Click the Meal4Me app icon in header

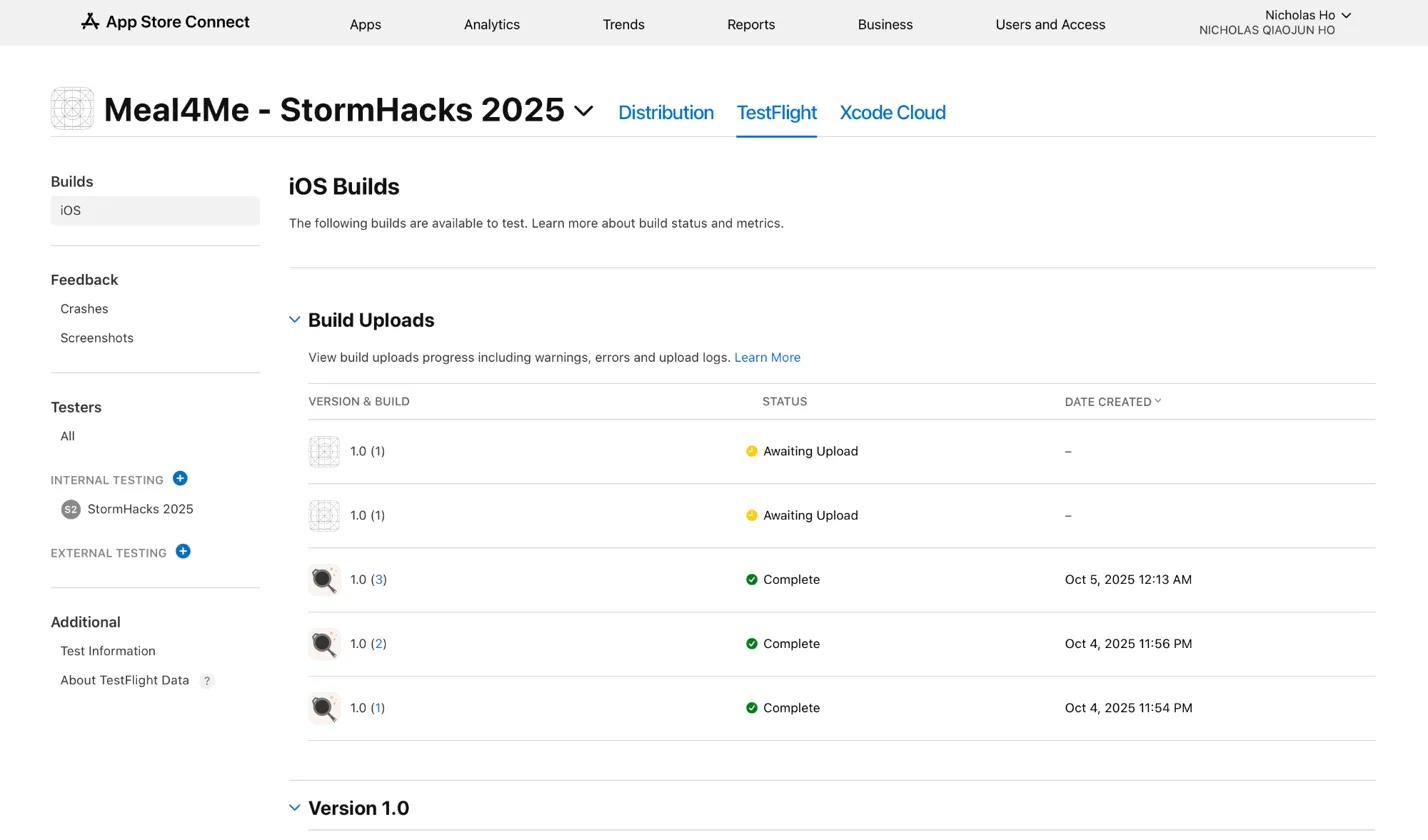(x=72, y=109)
